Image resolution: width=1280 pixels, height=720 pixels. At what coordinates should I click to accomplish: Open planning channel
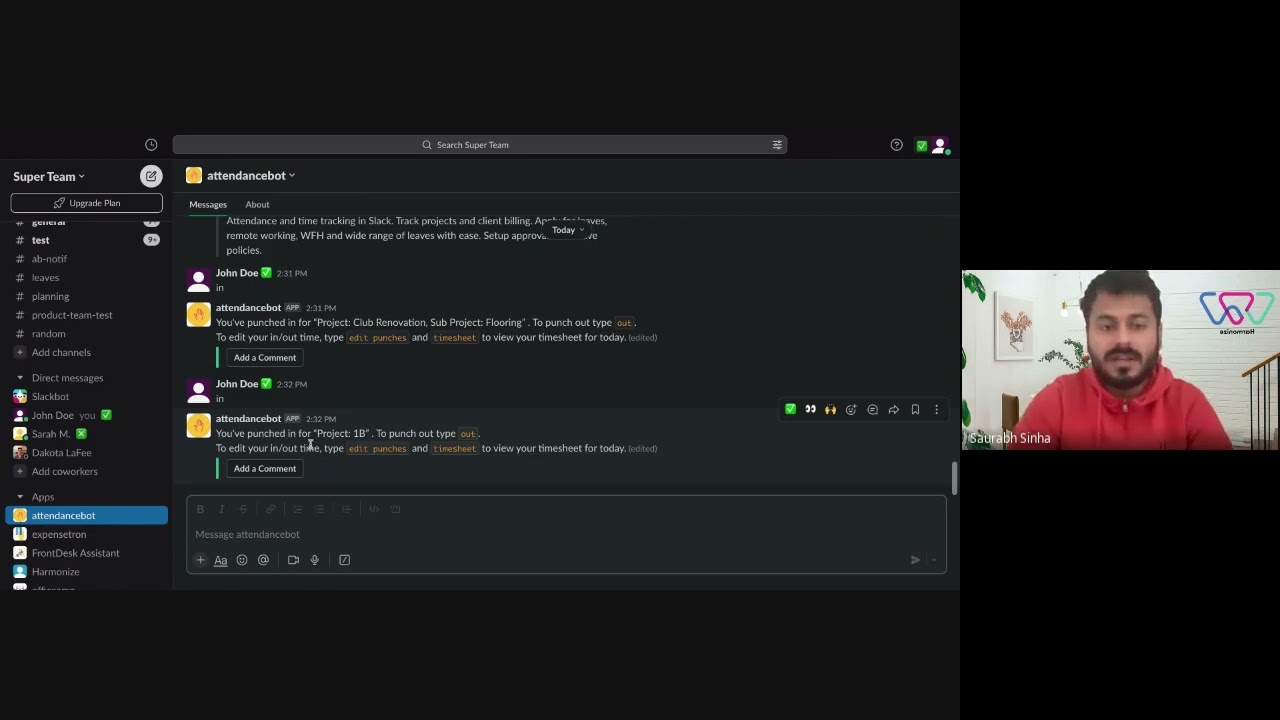pyautogui.click(x=87, y=296)
